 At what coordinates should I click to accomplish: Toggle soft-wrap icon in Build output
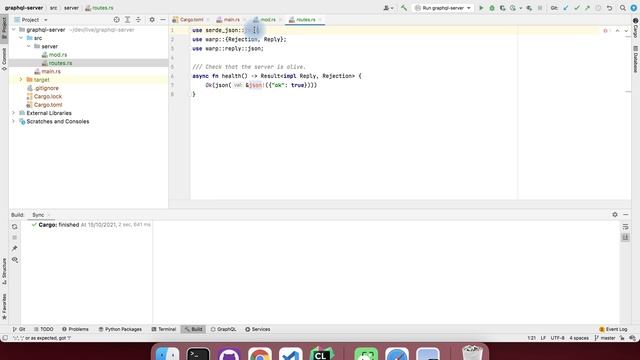point(625,227)
